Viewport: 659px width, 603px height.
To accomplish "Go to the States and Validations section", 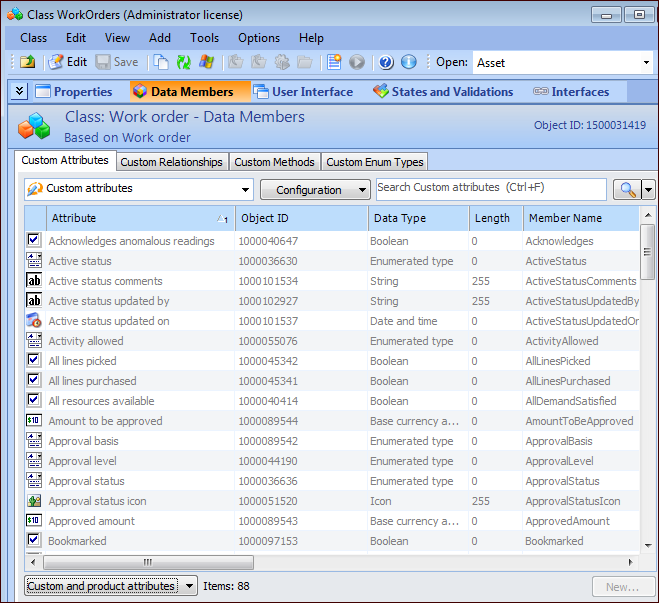I will pos(443,91).
